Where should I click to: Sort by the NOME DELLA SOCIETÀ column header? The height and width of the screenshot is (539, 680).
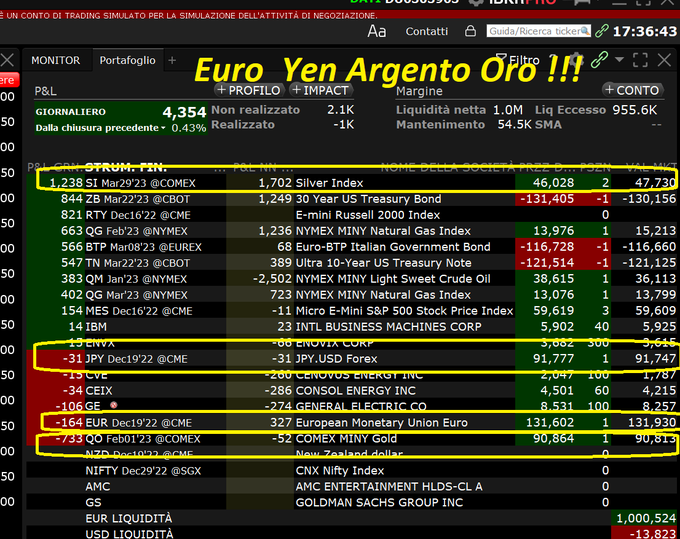click(x=448, y=167)
